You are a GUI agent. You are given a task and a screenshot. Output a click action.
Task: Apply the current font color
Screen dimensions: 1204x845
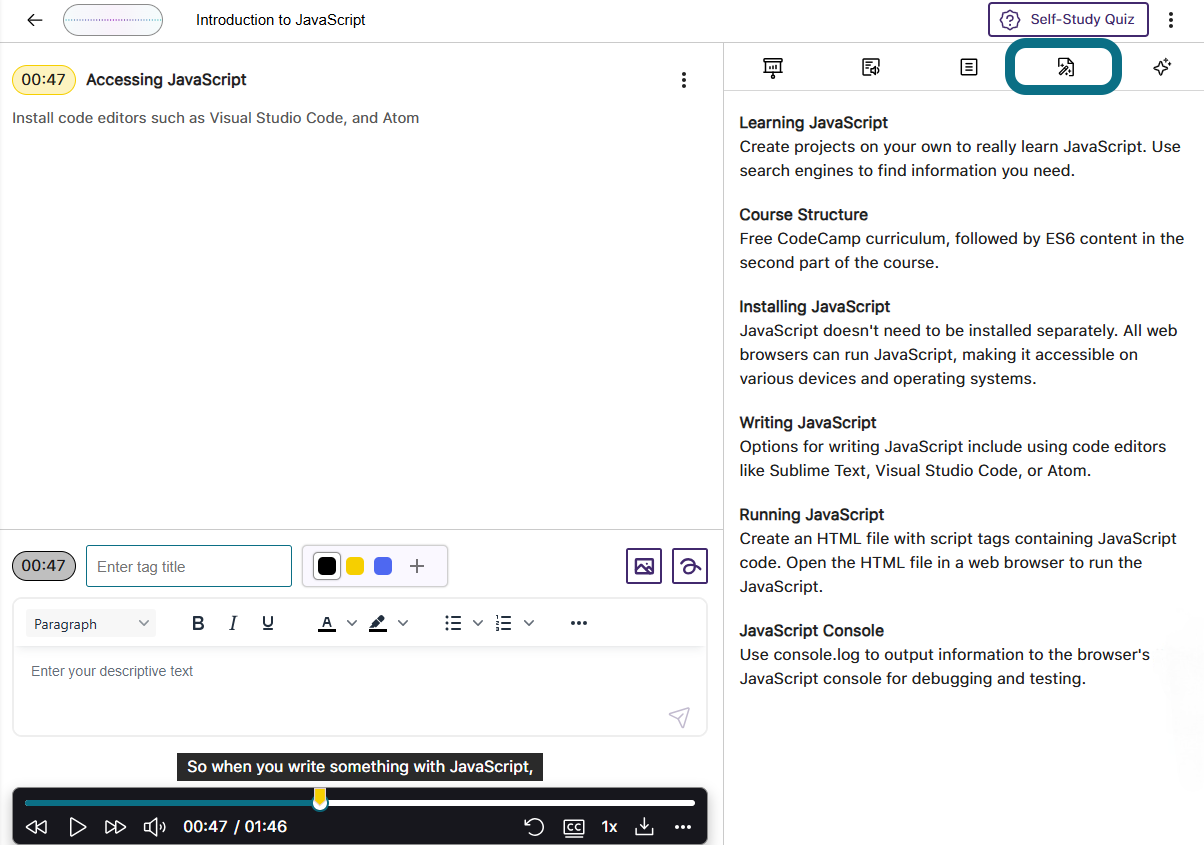(327, 623)
